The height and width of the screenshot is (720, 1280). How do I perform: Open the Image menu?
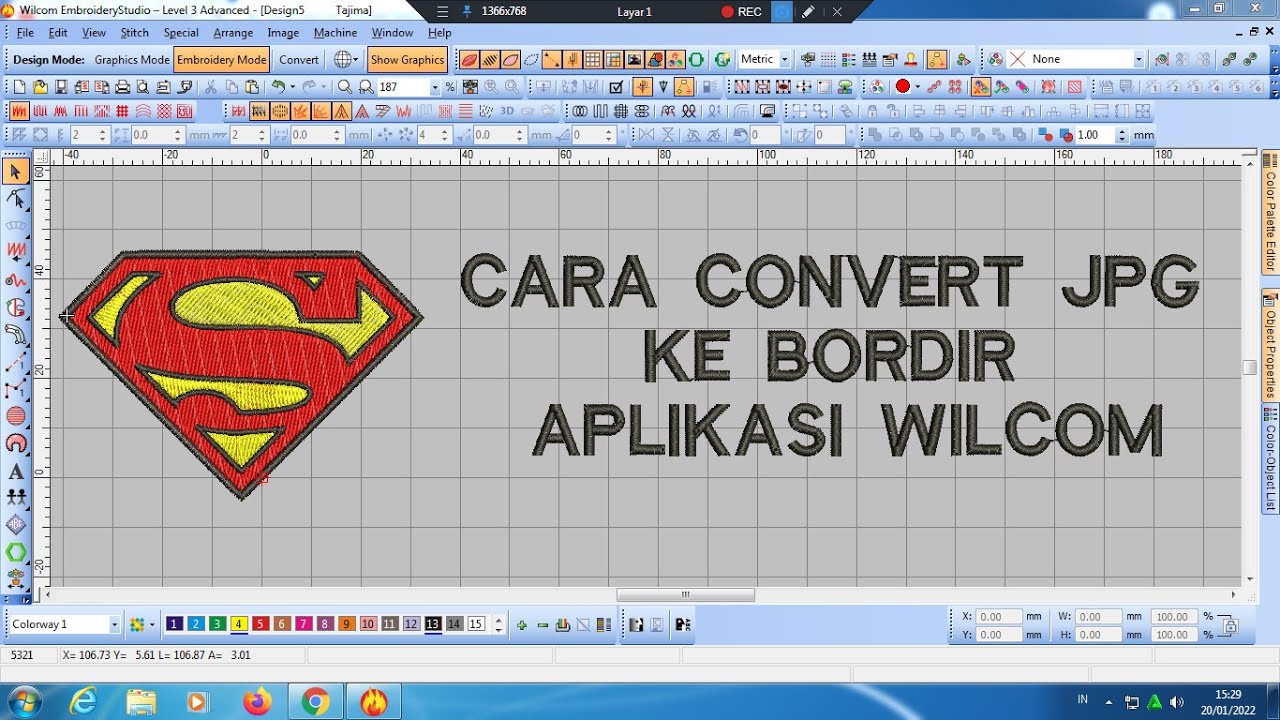(x=283, y=33)
